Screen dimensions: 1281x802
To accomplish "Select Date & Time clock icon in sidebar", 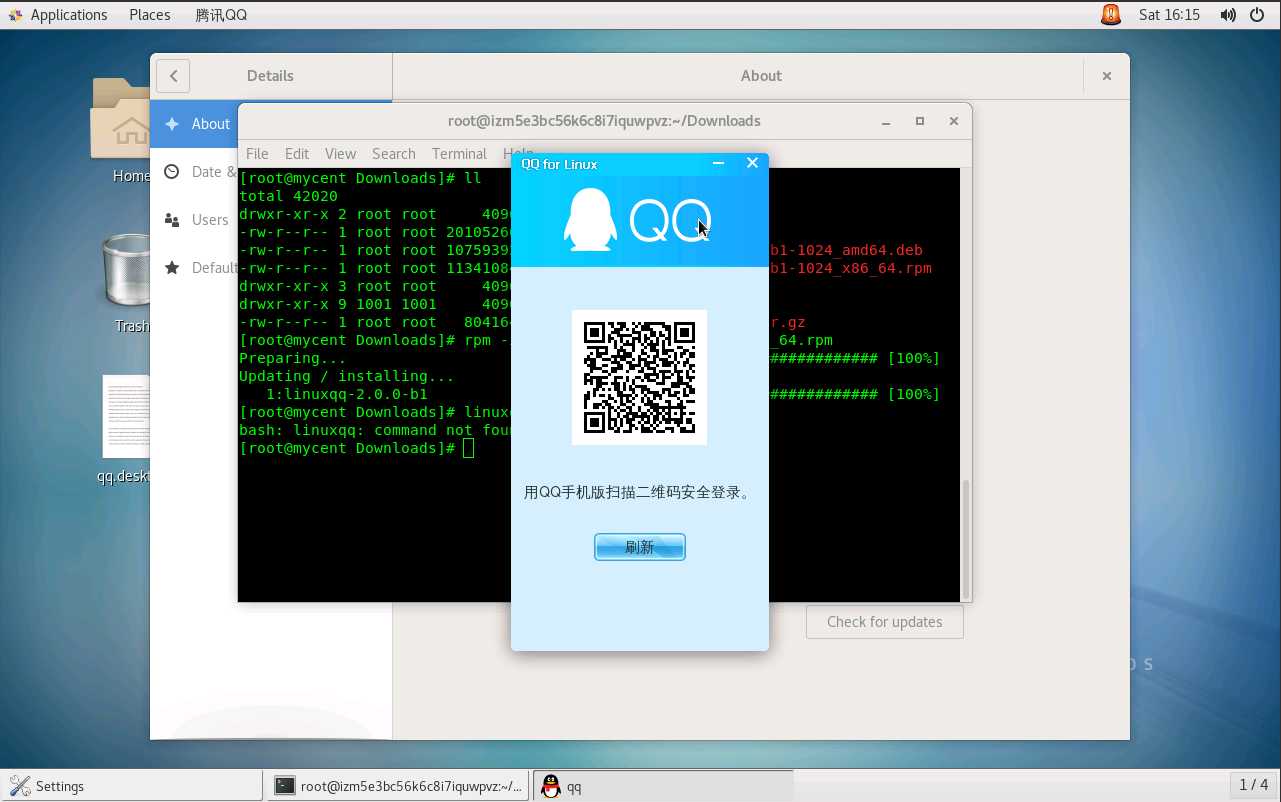I will (172, 172).
